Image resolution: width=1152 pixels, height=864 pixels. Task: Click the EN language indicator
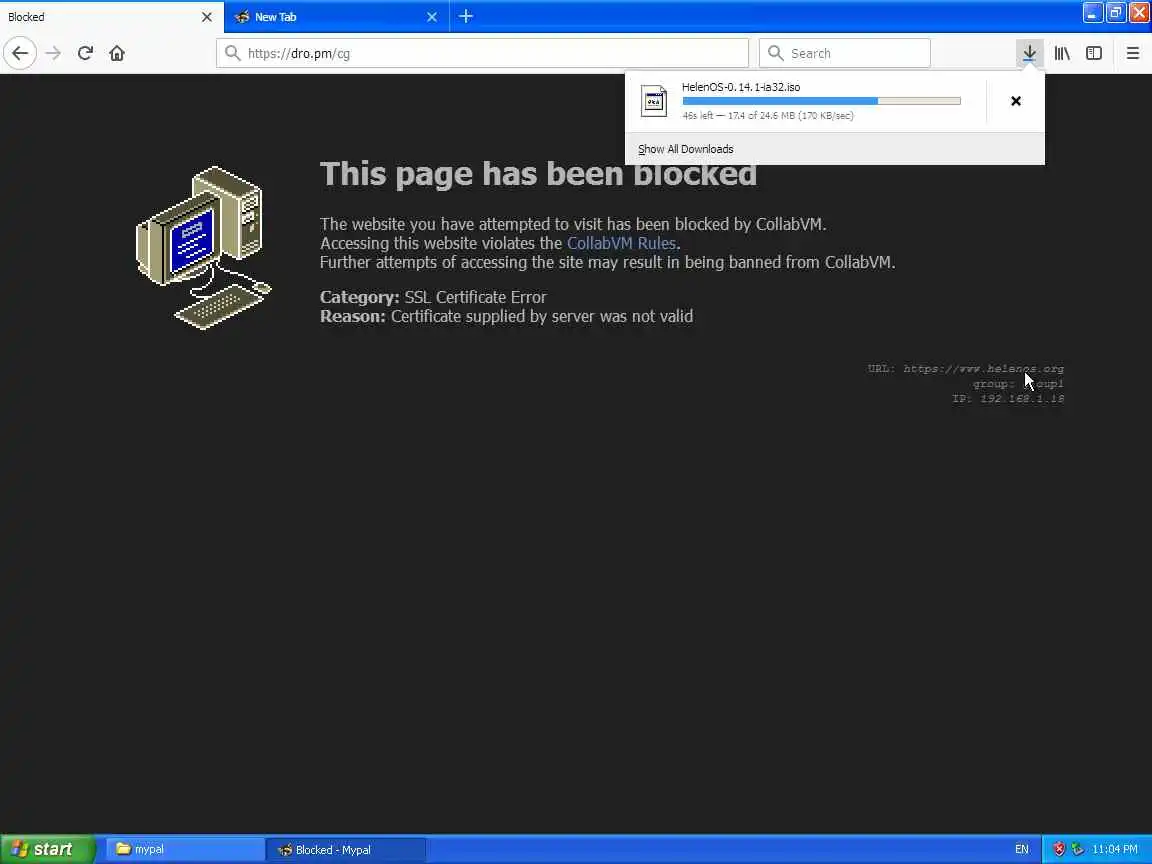1021,849
